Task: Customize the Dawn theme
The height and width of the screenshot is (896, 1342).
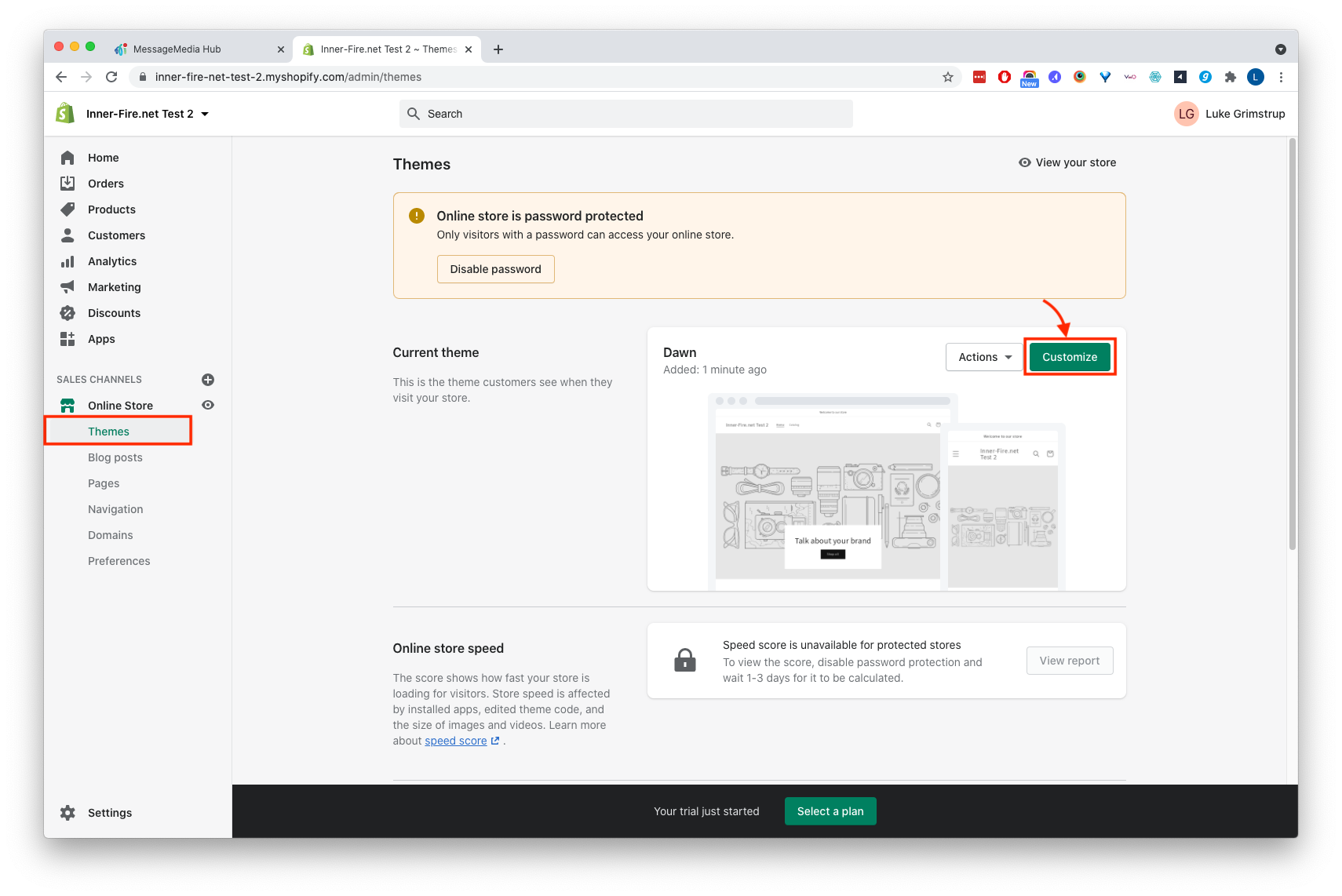Action: [x=1070, y=357]
